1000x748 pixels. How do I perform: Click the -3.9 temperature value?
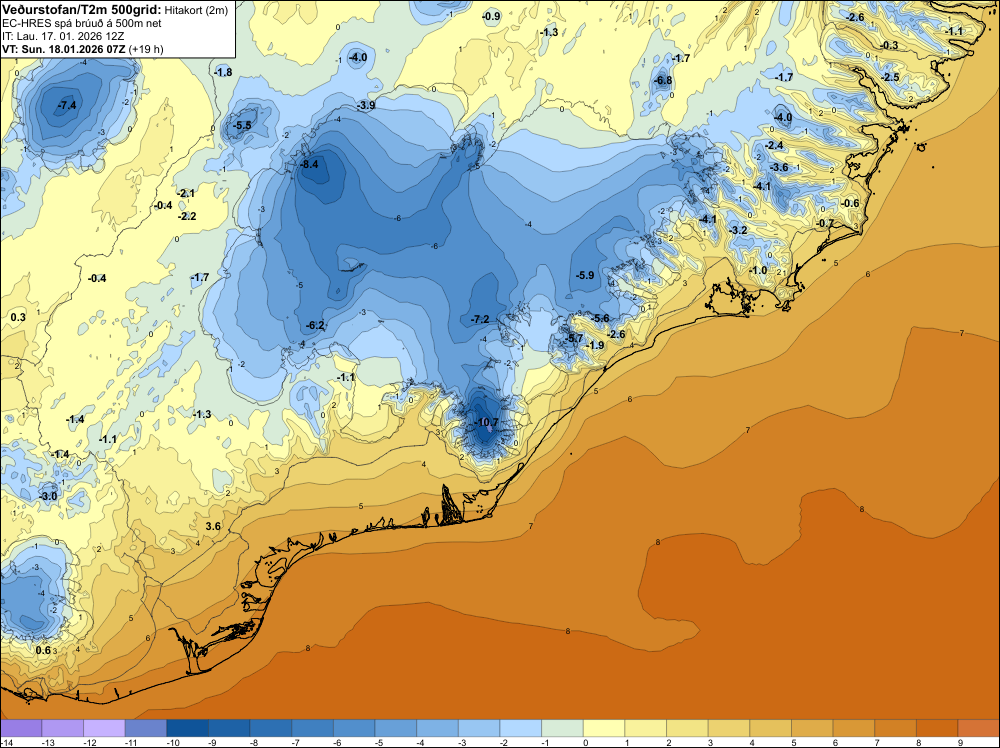coord(366,105)
